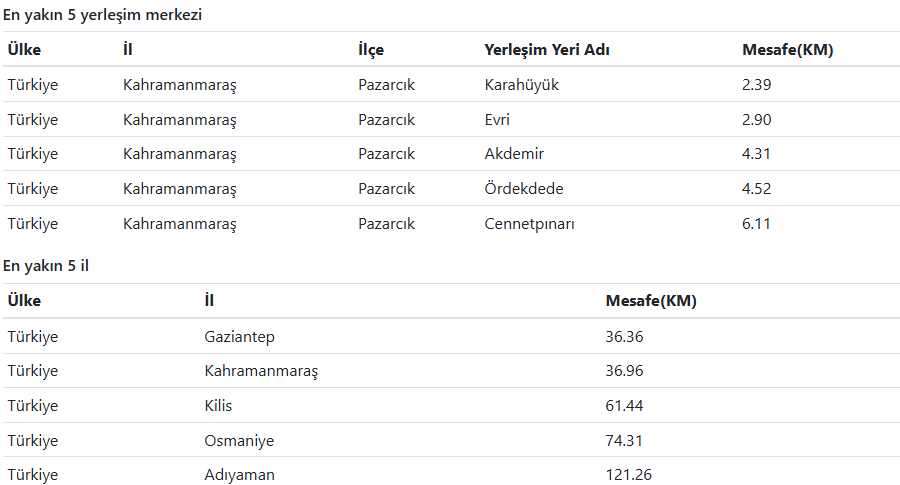Click the Akdemir settlement name
900x485 pixels.
[x=514, y=154]
